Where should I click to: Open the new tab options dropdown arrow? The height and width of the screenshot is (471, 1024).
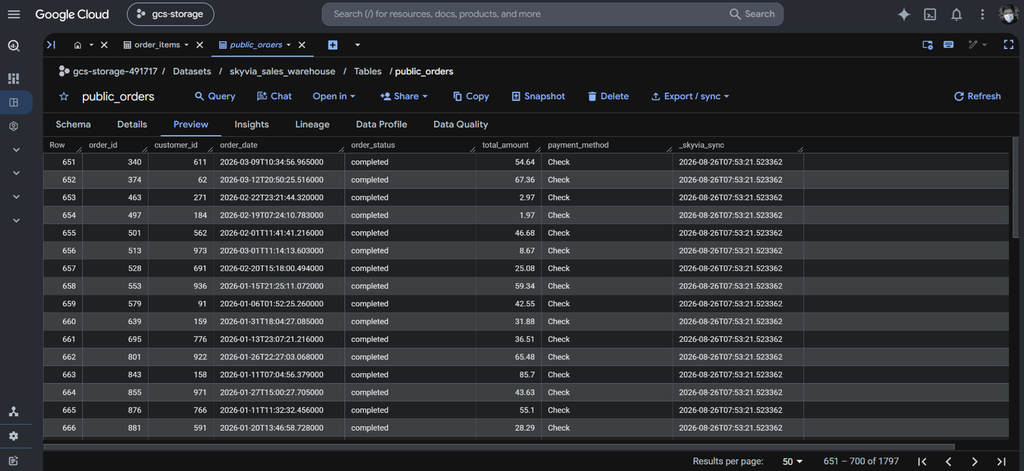tap(357, 45)
